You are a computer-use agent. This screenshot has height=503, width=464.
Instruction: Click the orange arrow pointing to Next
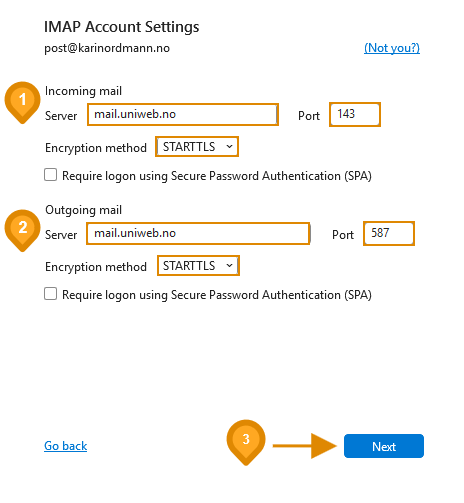[x=305, y=446]
